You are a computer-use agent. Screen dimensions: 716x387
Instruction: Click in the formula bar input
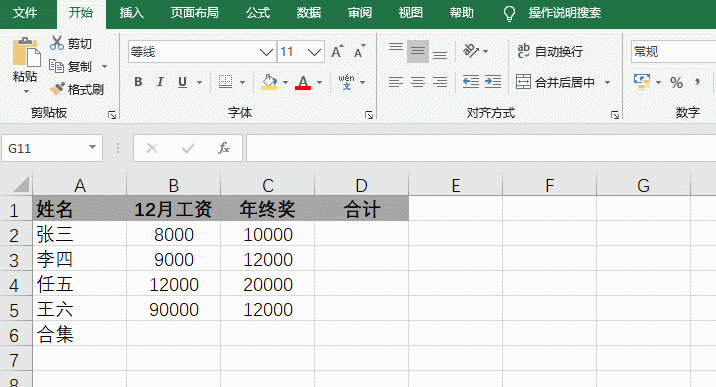click(481, 148)
